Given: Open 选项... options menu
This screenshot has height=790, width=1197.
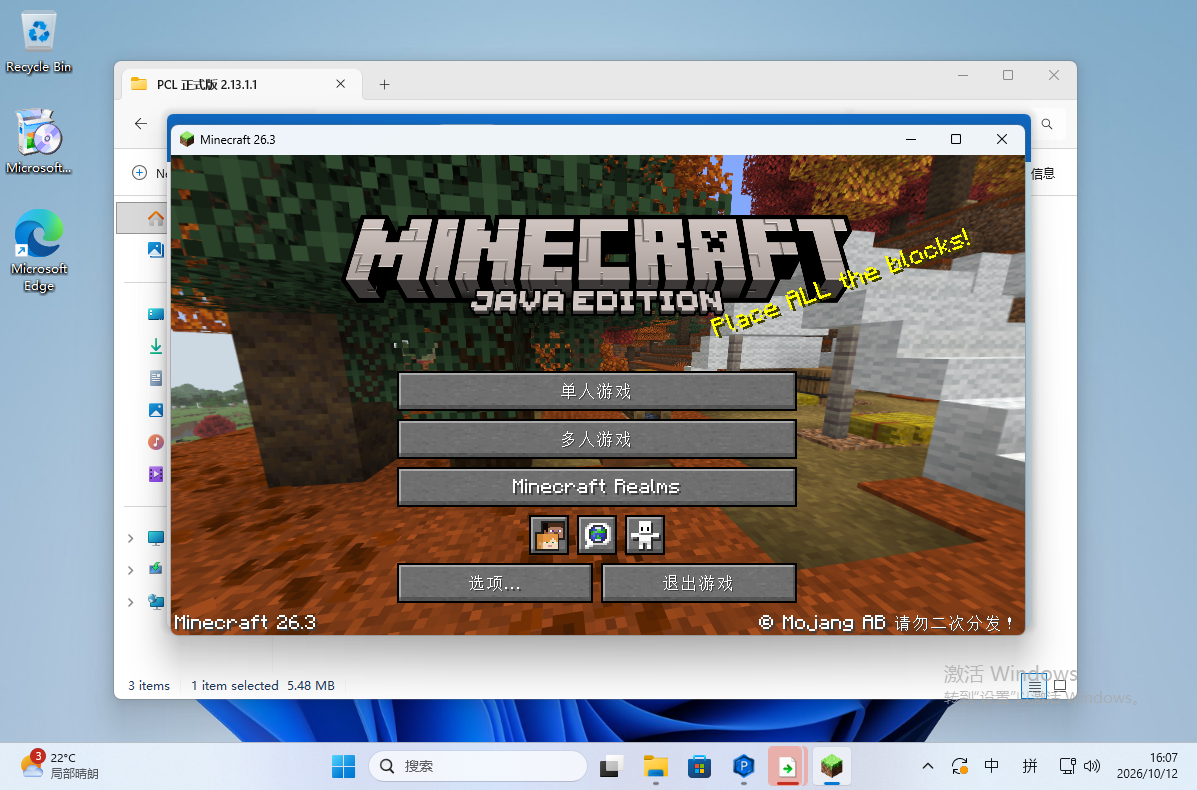Looking at the screenshot, I should point(495,583).
